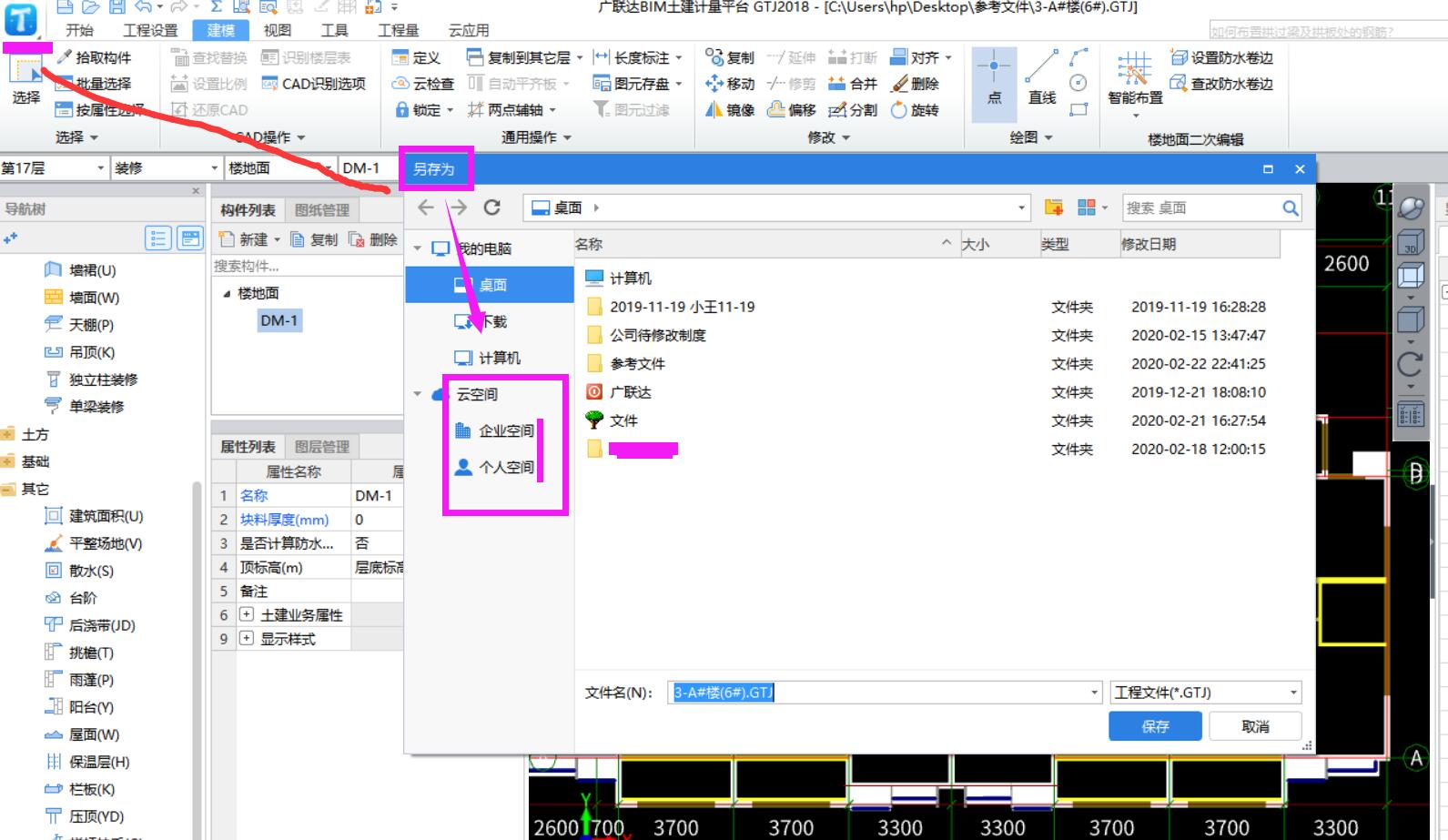Click refresh icon in save dialog

(491, 207)
